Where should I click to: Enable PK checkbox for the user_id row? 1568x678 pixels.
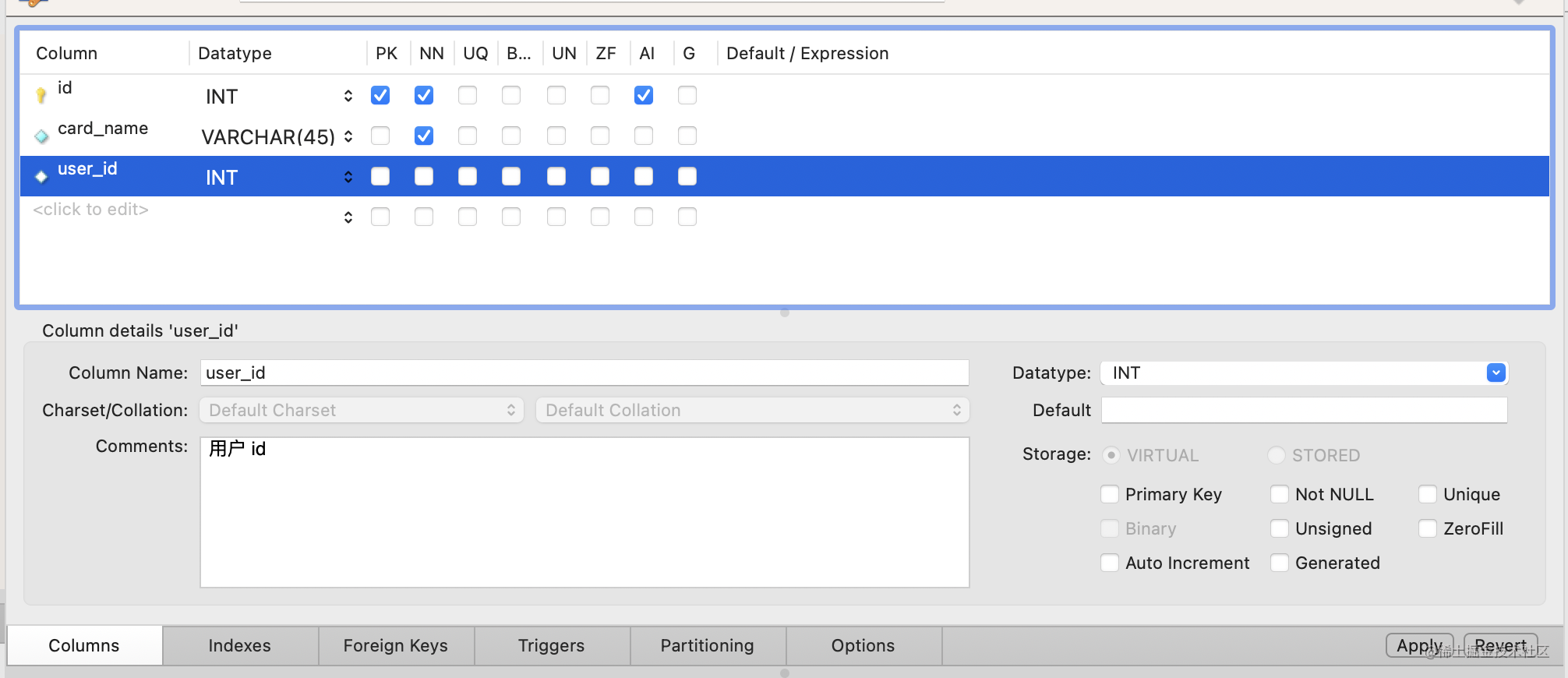point(380,177)
